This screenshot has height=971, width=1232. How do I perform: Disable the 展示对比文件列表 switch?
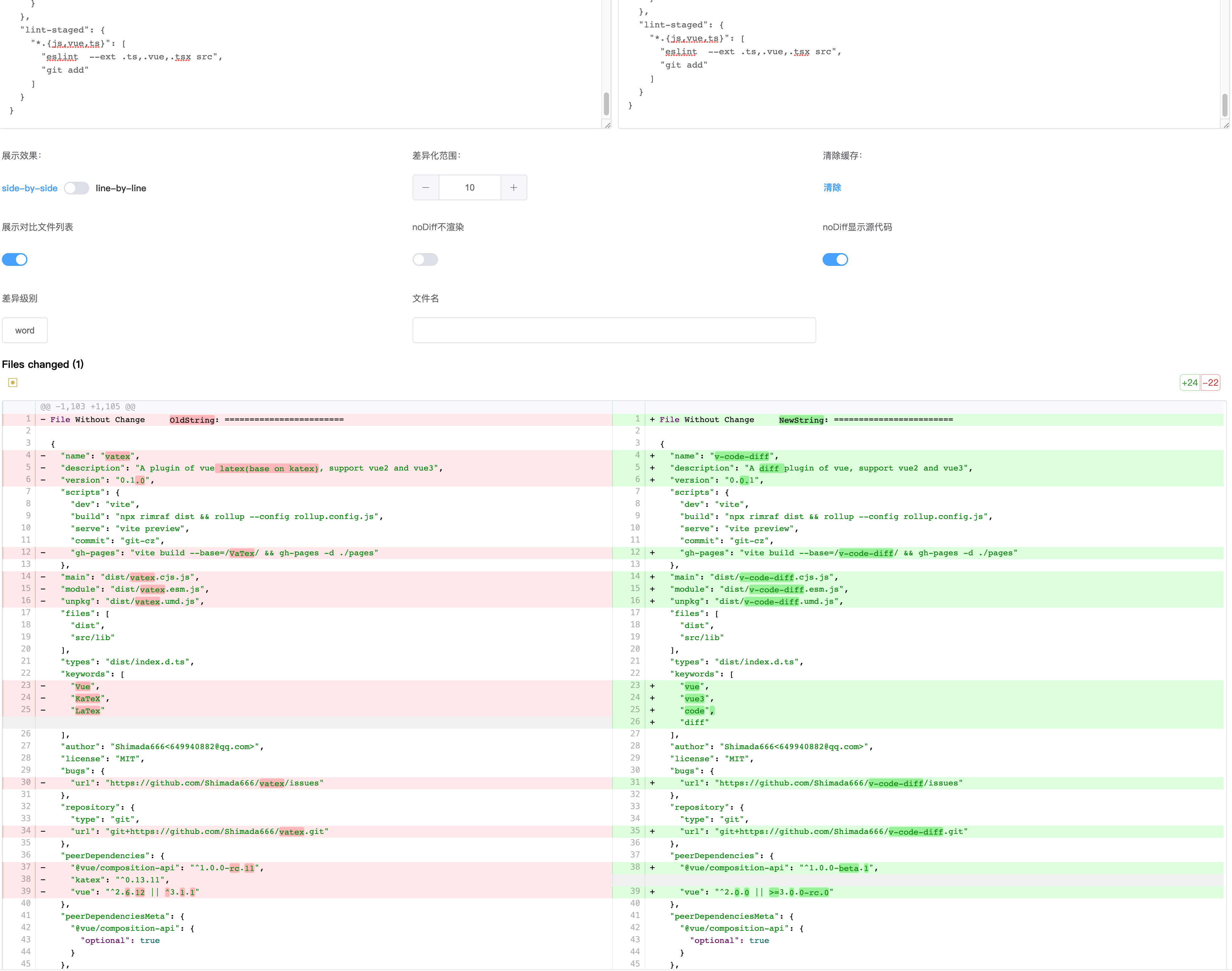point(15,260)
